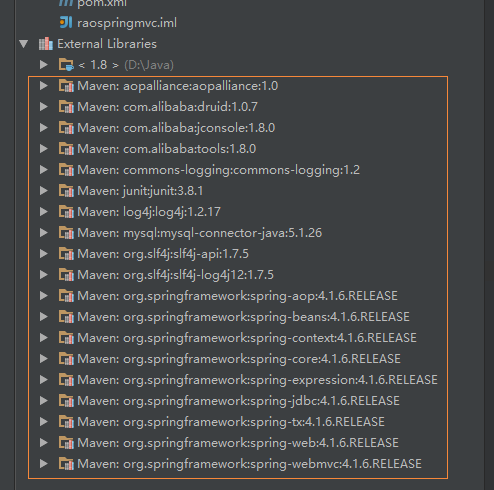Select the spring-context:4.1.6.RELEASE row text
Screen dimensions: 494x490
[x=247, y=338]
